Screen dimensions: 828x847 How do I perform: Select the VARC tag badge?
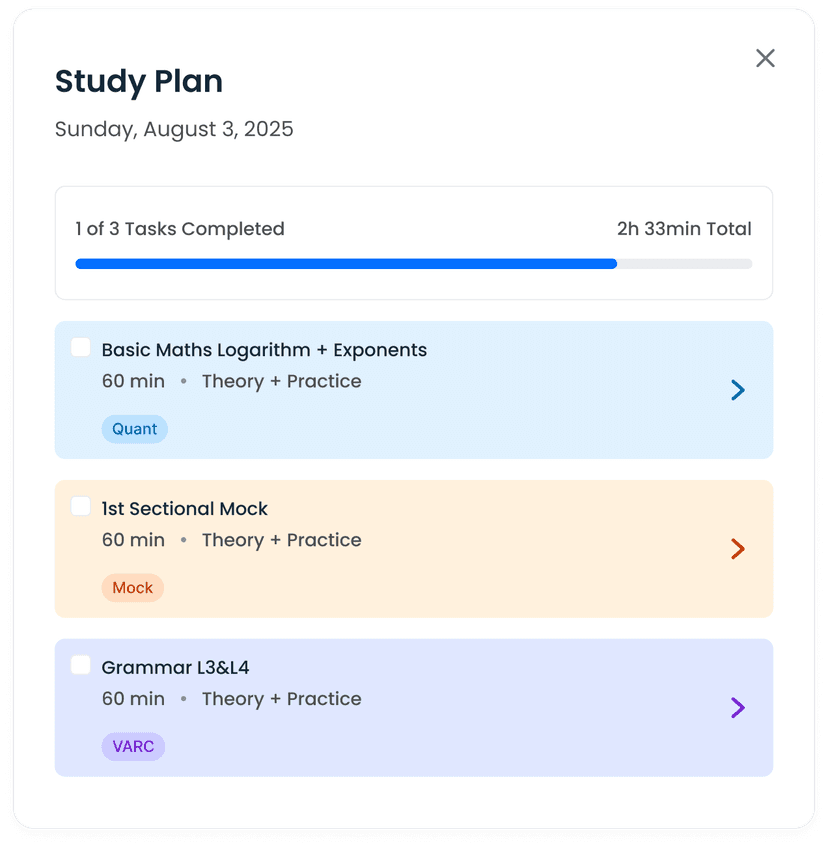pos(133,747)
